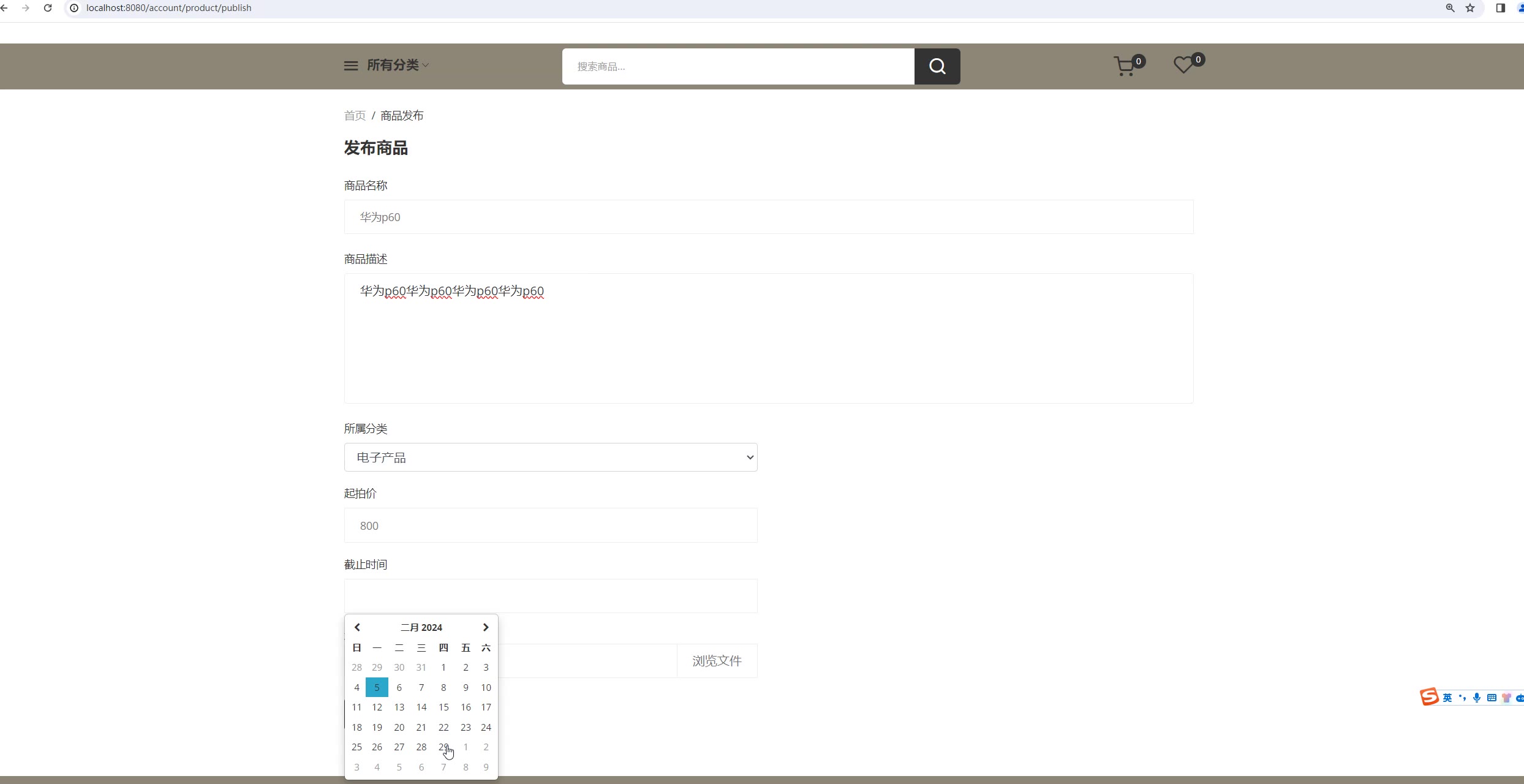Open the browser zoom indicator

pos(1450,8)
